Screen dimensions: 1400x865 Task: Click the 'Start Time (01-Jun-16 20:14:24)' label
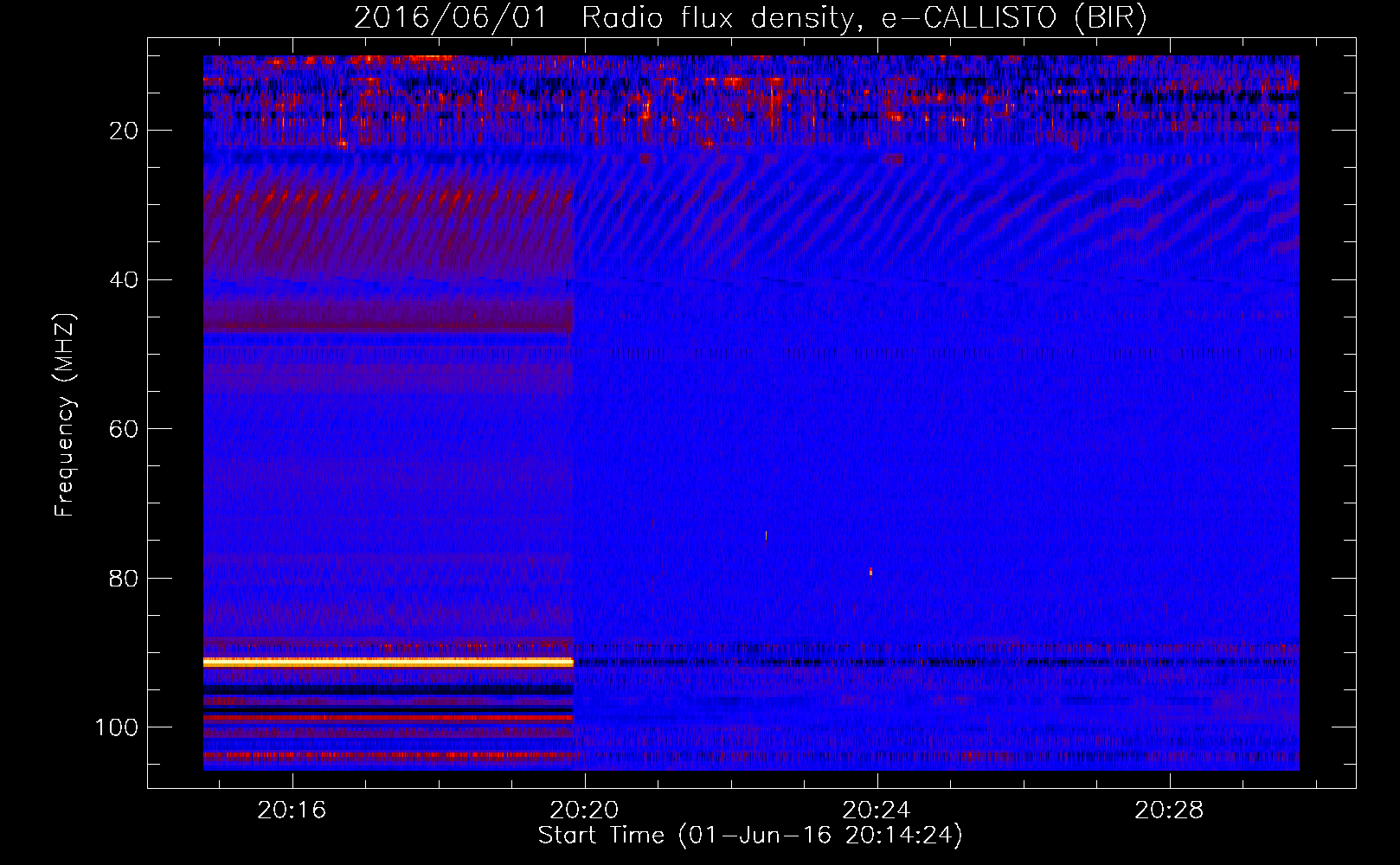[750, 836]
